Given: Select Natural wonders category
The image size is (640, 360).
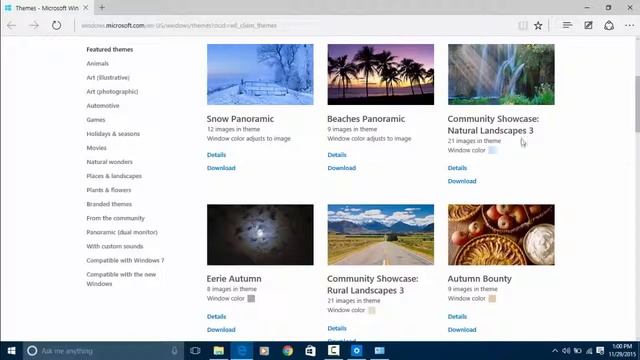Looking at the screenshot, I should (x=109, y=162).
